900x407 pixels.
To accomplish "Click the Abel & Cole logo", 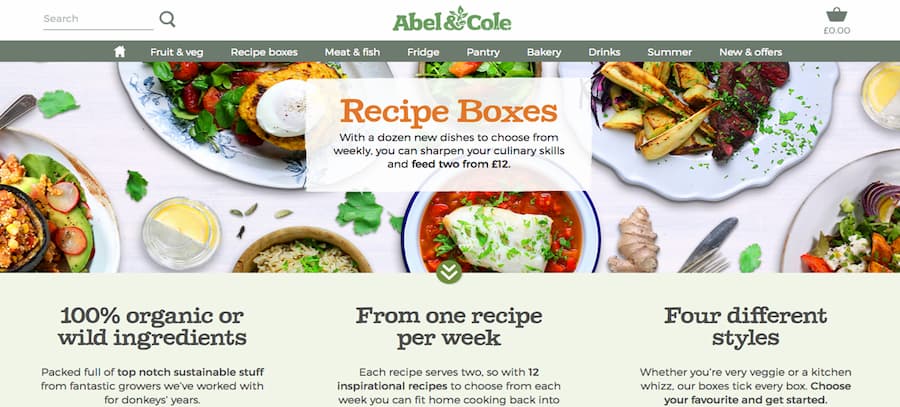I will [x=452, y=20].
